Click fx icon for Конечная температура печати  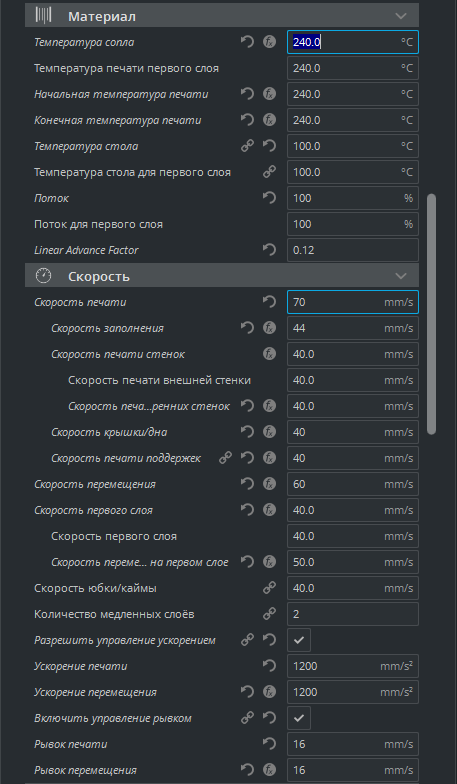pos(270,120)
